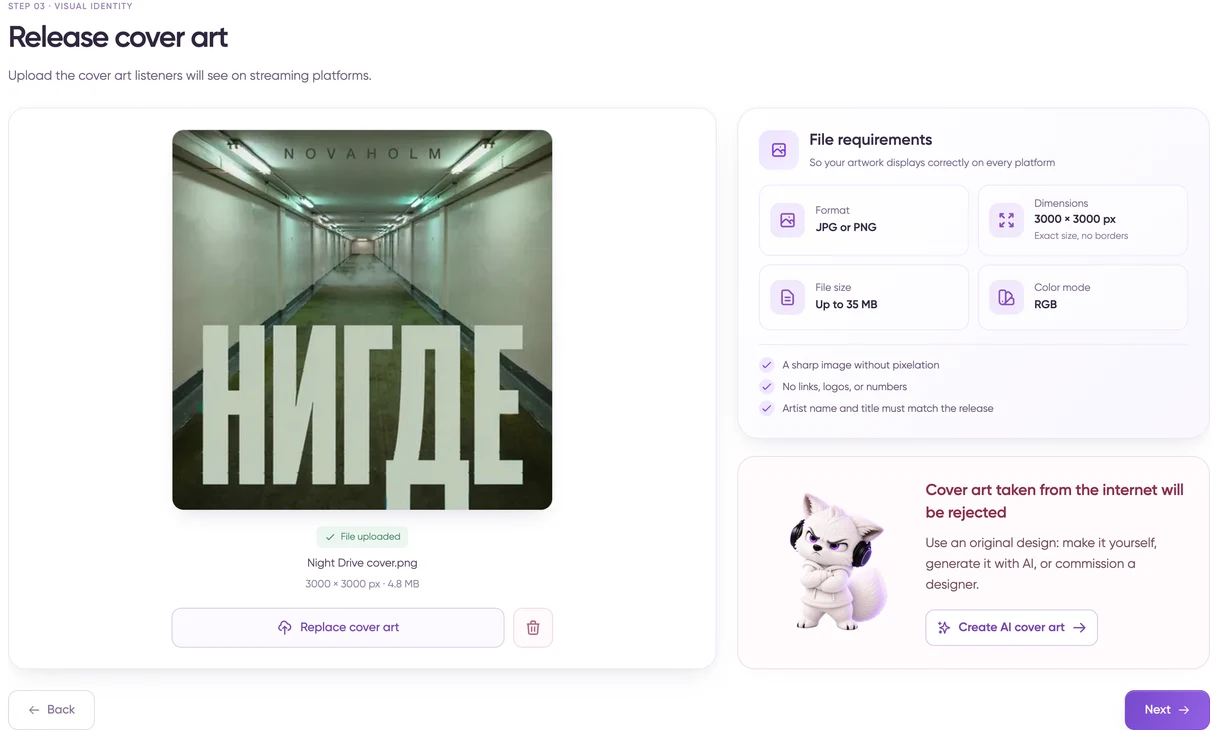The height and width of the screenshot is (730, 1218).
Task: Select the 'Night Drive cover.png' file name
Action: click(362, 563)
